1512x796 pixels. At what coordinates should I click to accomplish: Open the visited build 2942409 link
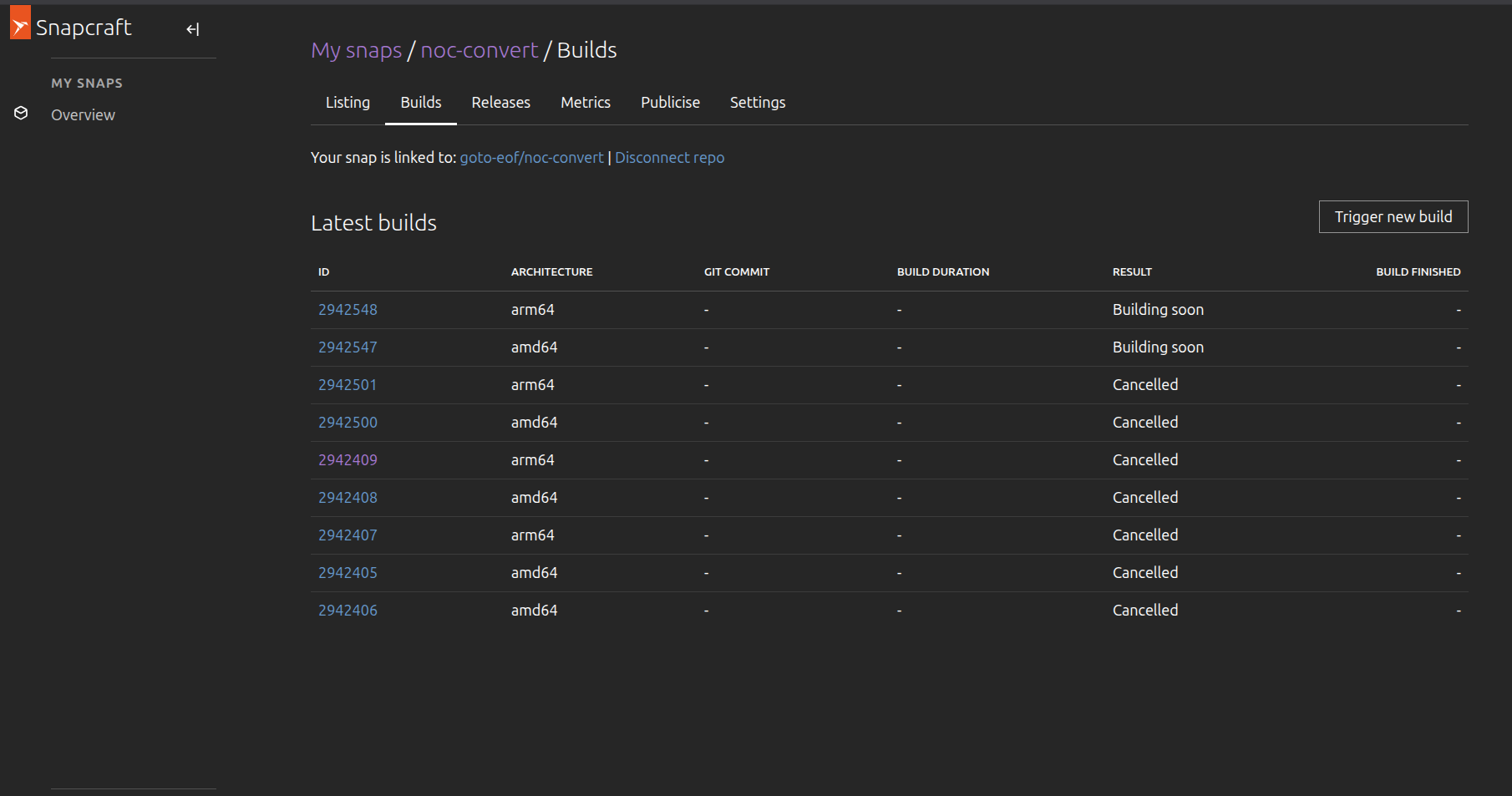[x=348, y=460]
